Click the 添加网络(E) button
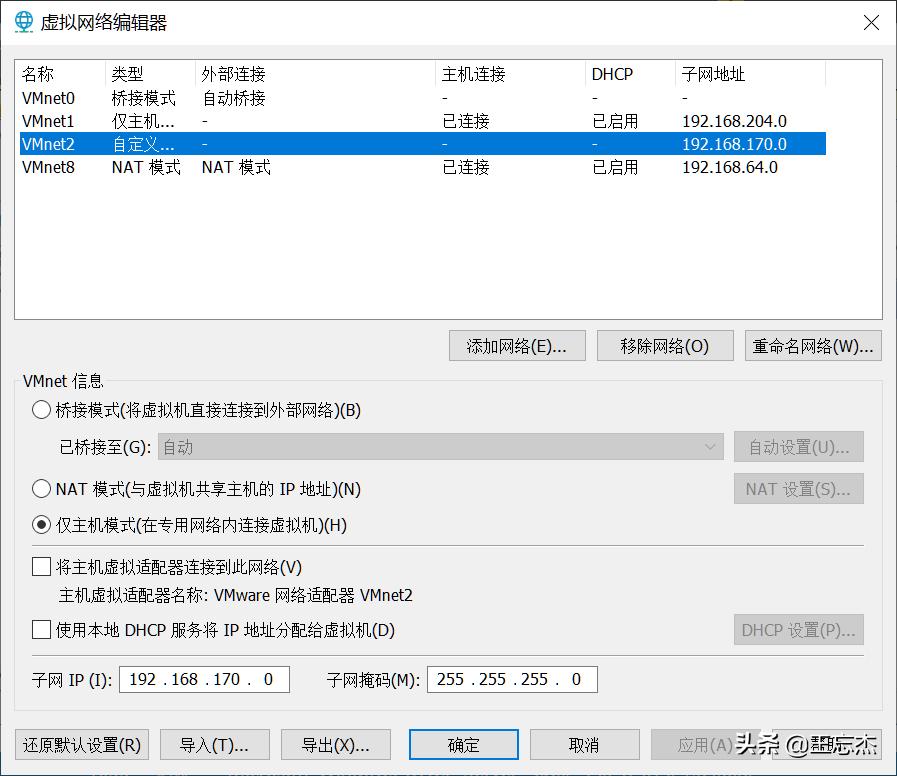The height and width of the screenshot is (776, 897). point(517,345)
